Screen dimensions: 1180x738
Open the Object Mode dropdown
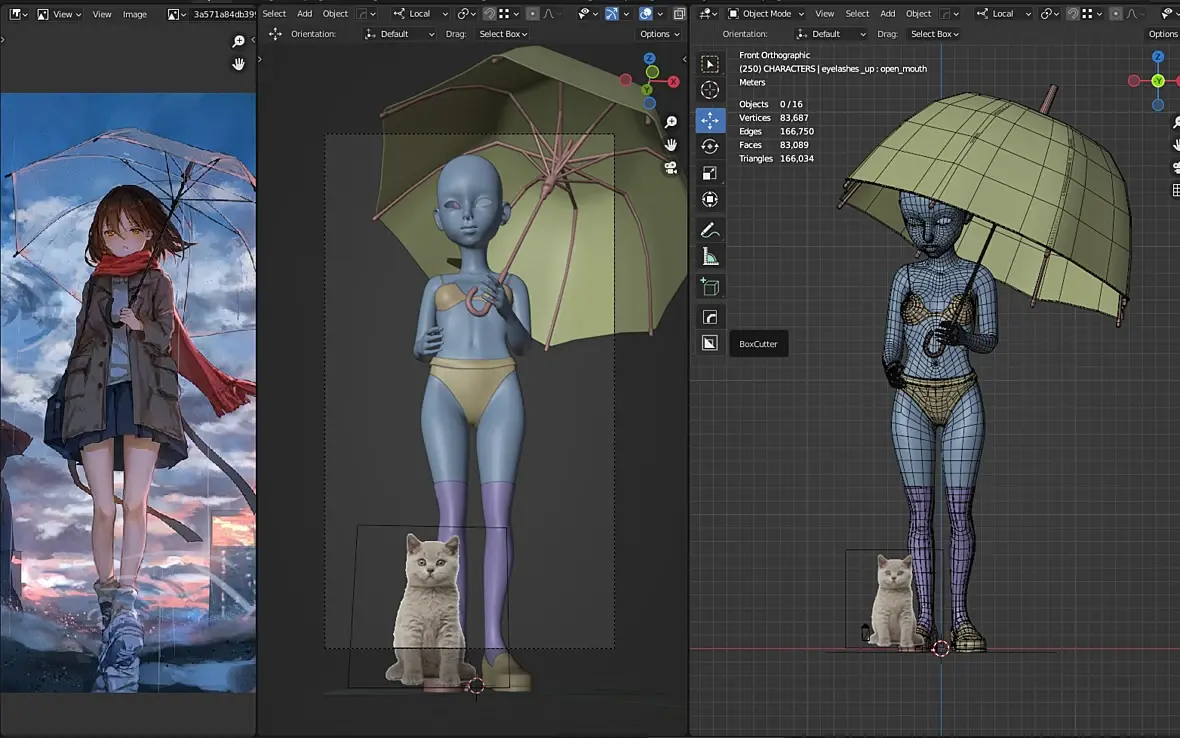point(766,14)
